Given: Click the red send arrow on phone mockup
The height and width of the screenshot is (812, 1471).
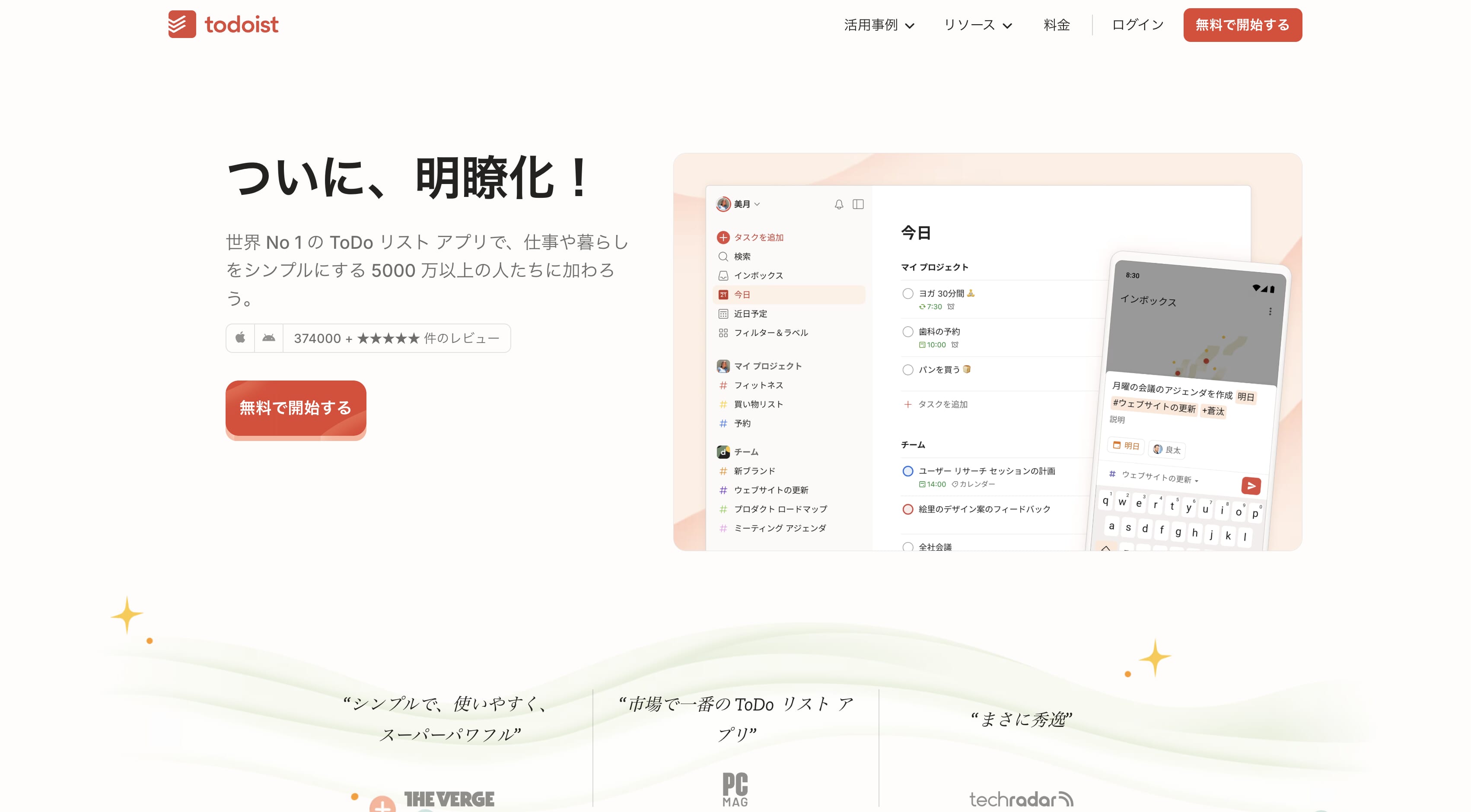Looking at the screenshot, I should coord(1251,485).
